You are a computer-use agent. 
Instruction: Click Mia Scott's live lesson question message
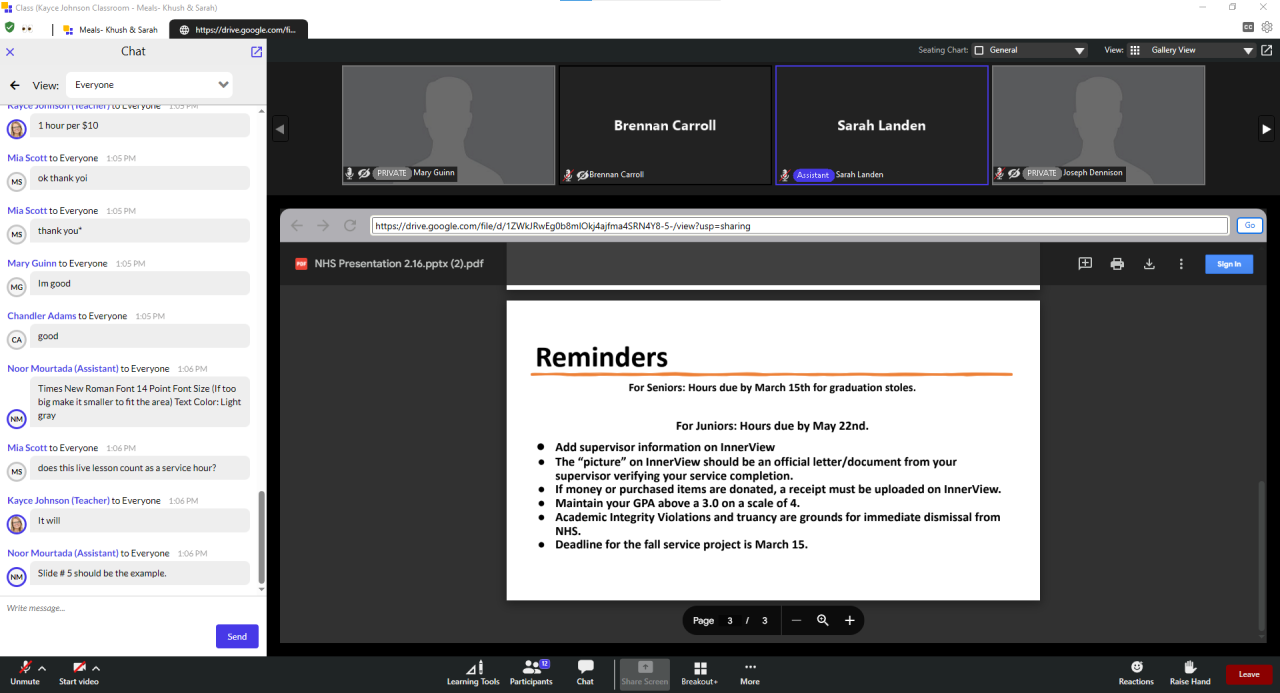140,467
